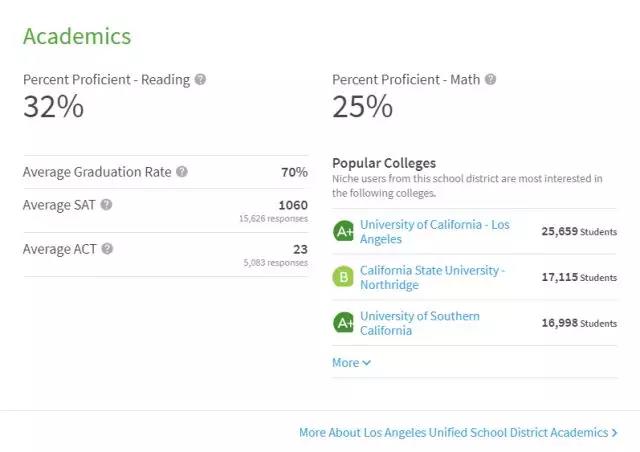
Task: Click the 32% reading proficiency value
Action: coord(53,107)
